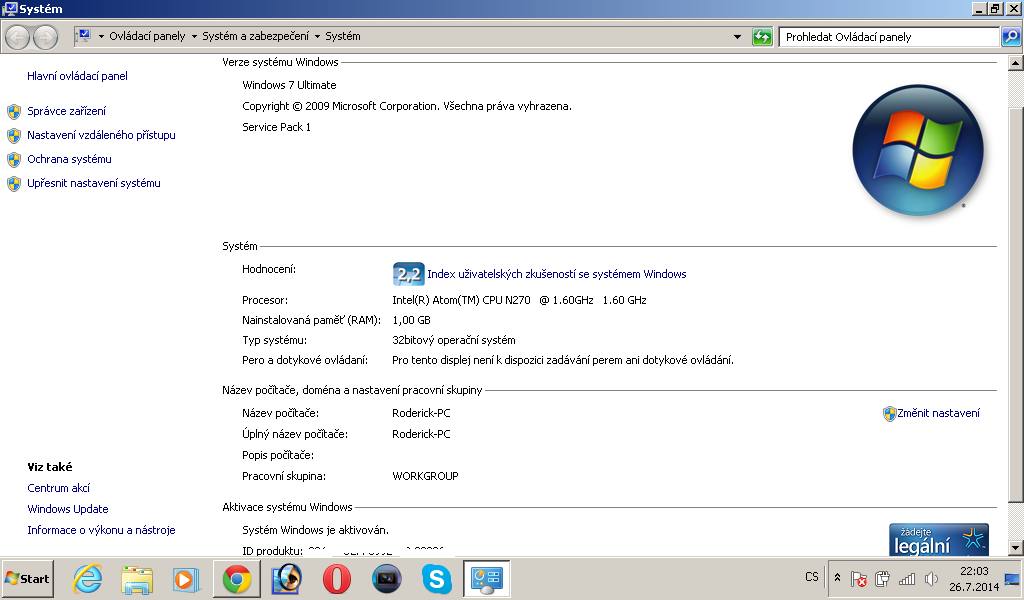Click the camera-like app icon on taskbar
This screenshot has width=1024, height=600.
point(387,579)
